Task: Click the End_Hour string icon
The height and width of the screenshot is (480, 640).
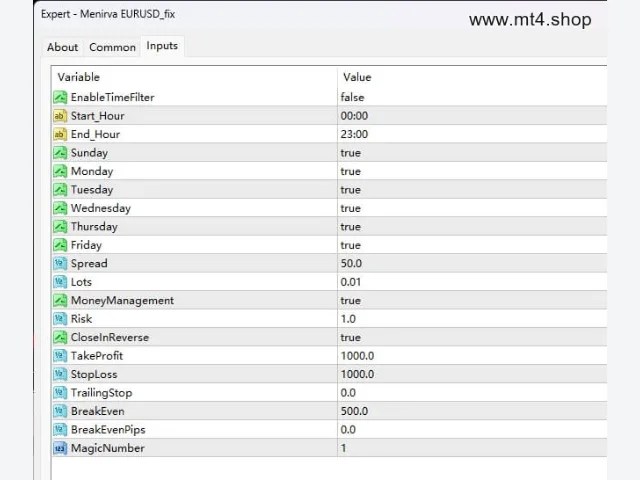Action: tap(60, 134)
